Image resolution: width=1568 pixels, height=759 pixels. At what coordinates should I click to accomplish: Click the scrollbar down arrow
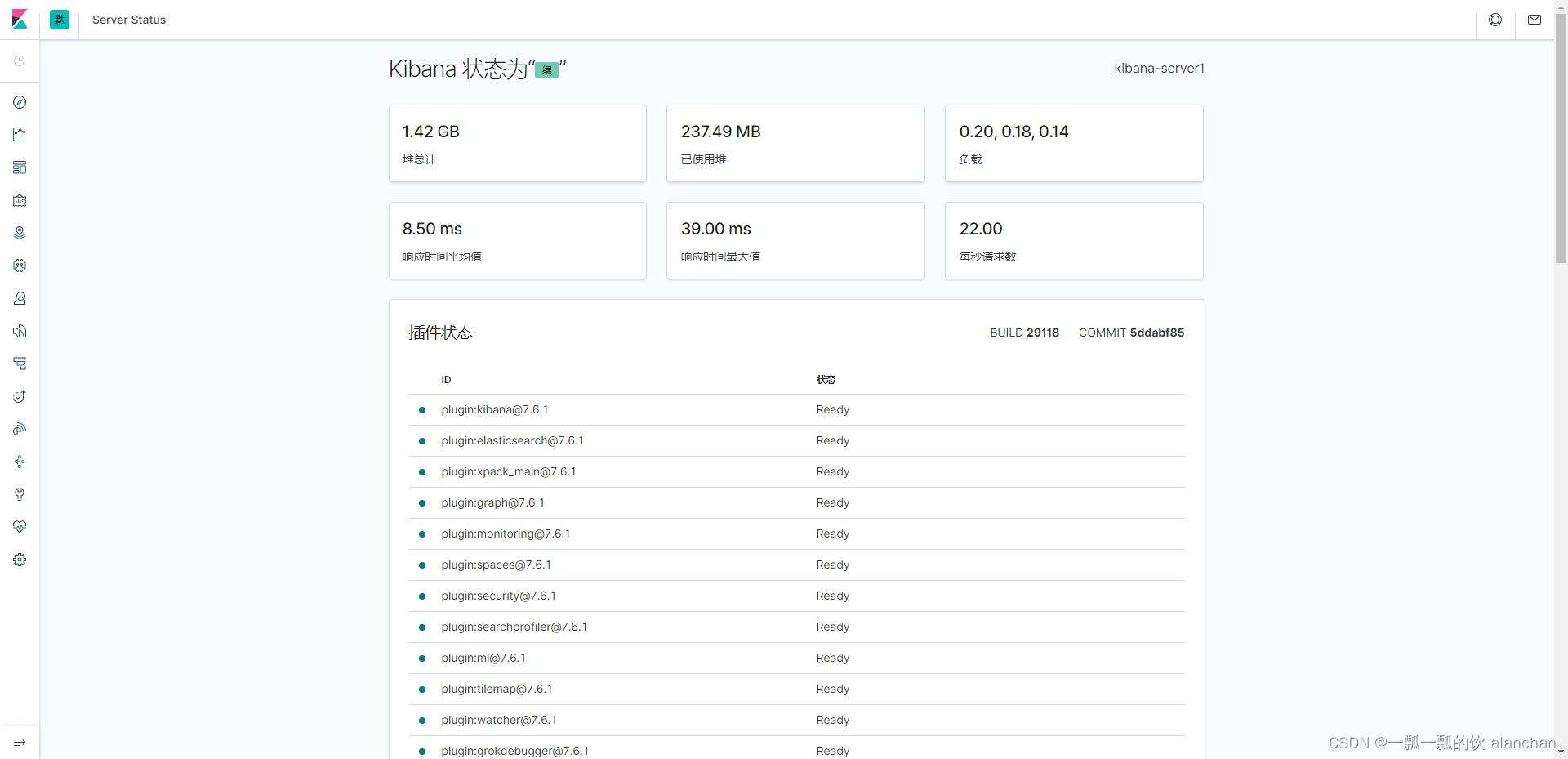click(x=1561, y=752)
